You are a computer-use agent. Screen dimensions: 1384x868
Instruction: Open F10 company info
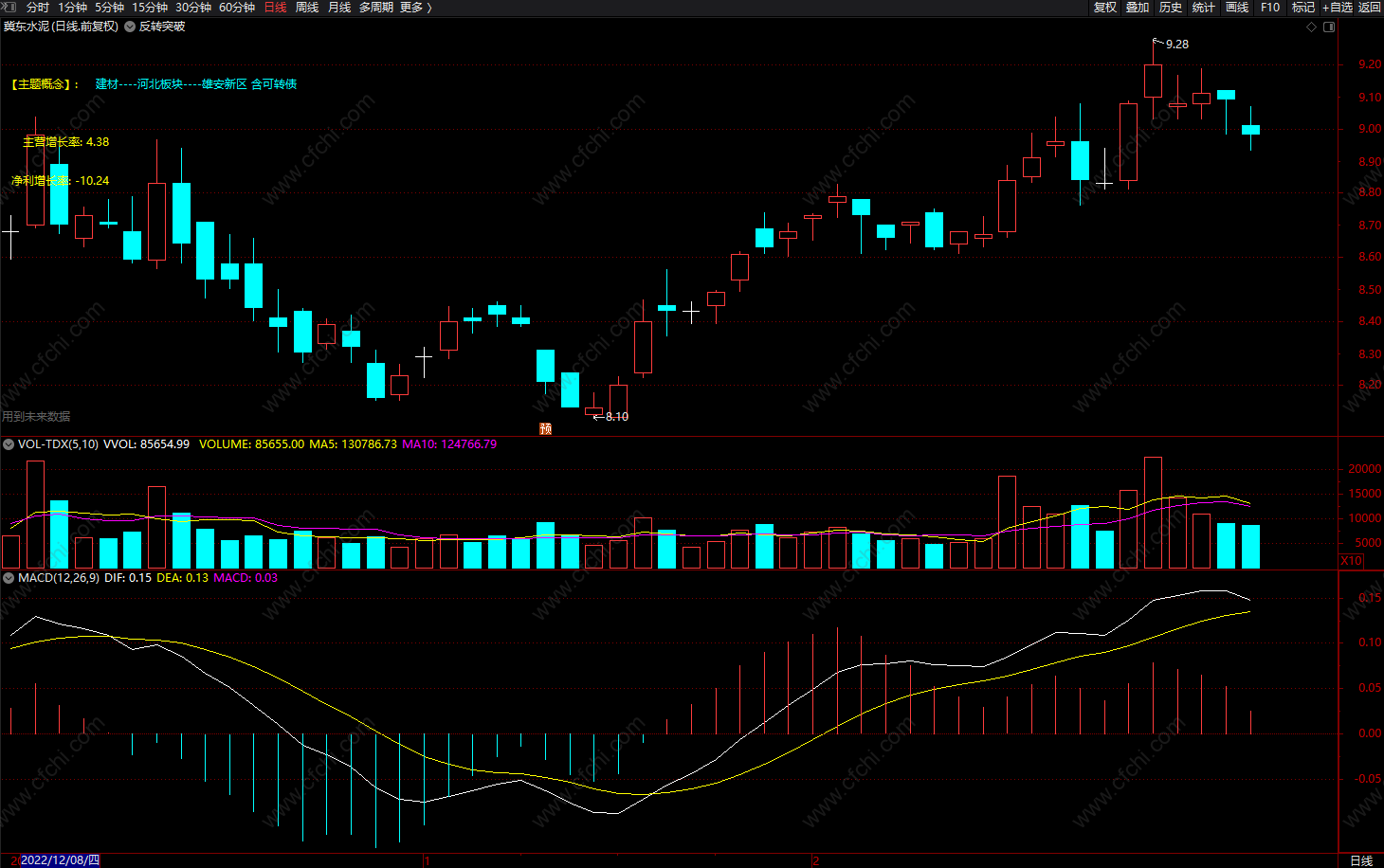(x=1270, y=8)
